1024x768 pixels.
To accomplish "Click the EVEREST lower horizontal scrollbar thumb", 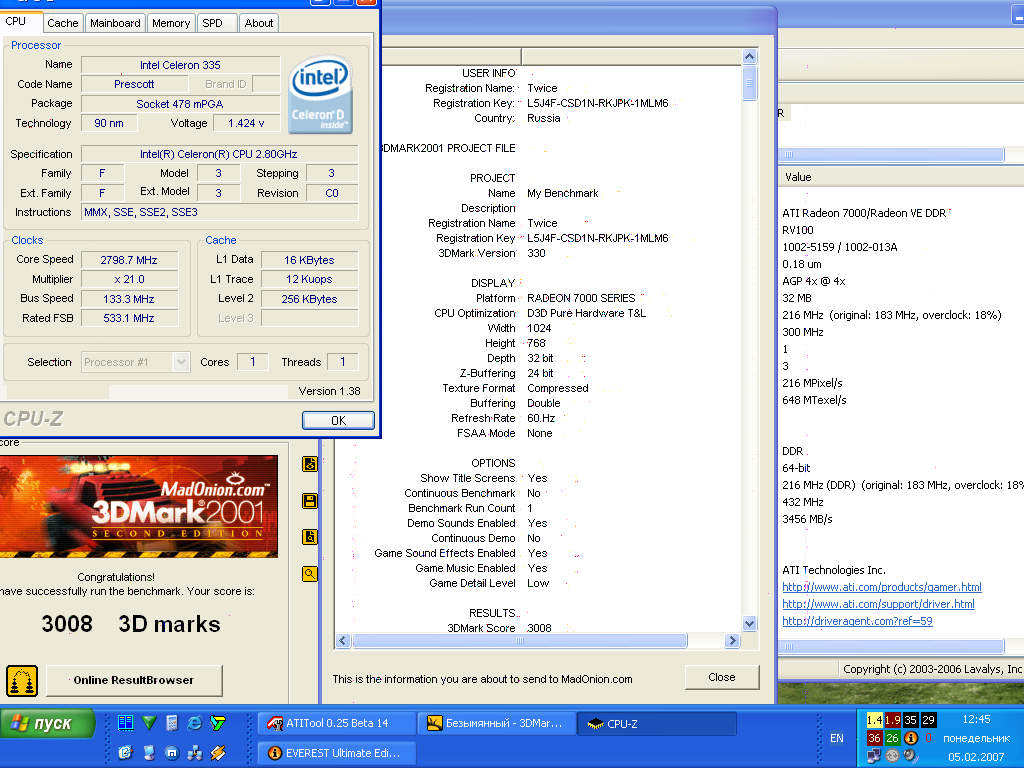I will coord(891,647).
